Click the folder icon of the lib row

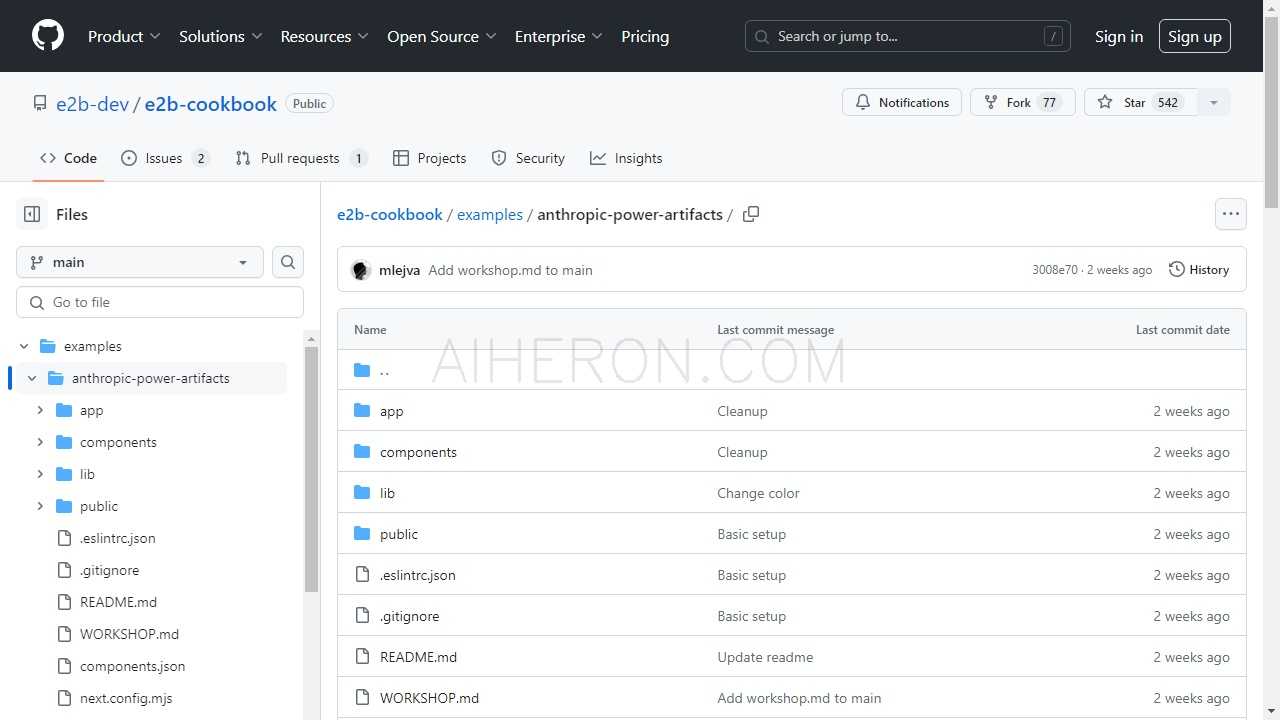point(362,493)
